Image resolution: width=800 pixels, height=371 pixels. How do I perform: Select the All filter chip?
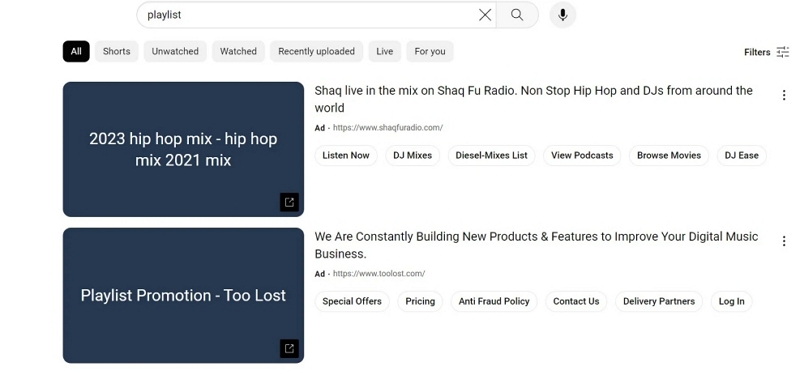click(x=76, y=52)
